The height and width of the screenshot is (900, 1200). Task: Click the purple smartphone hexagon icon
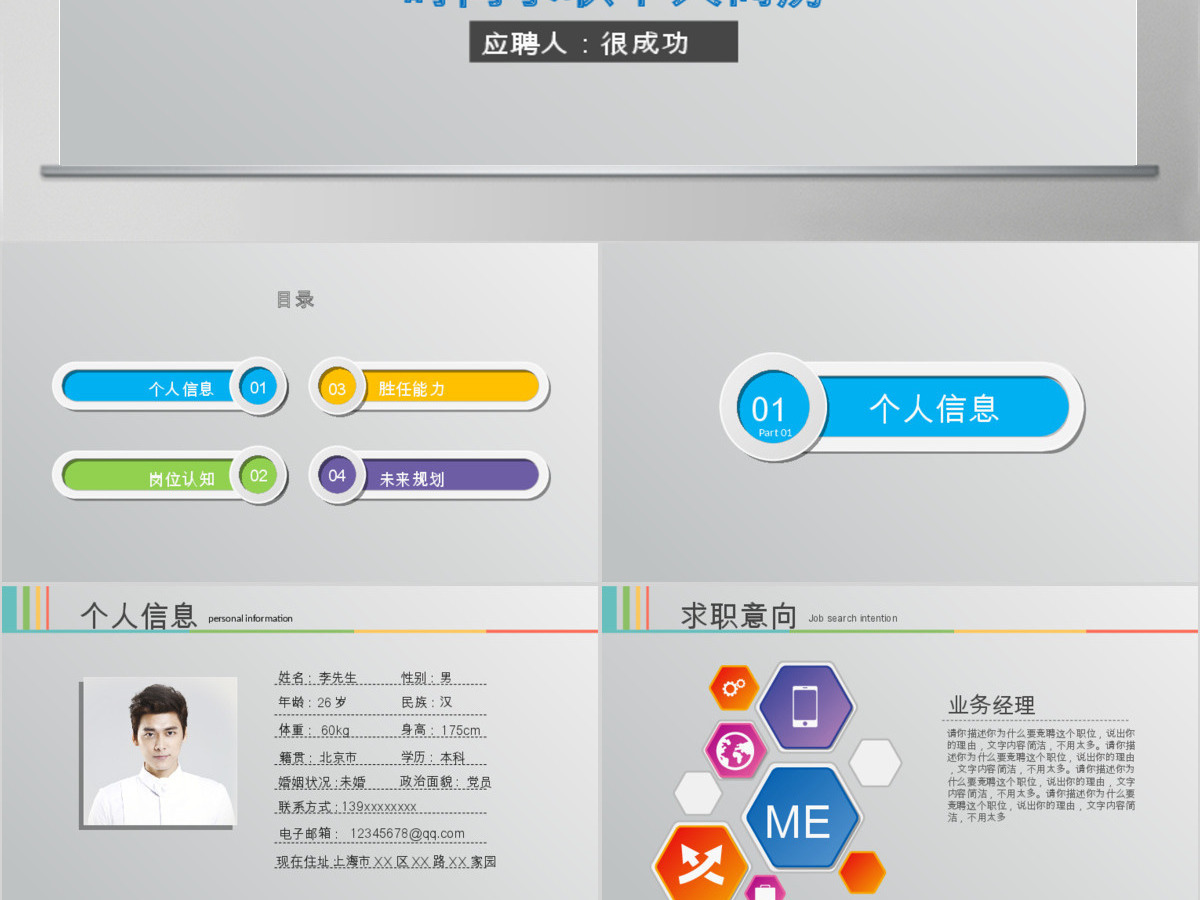pyautogui.click(x=805, y=706)
